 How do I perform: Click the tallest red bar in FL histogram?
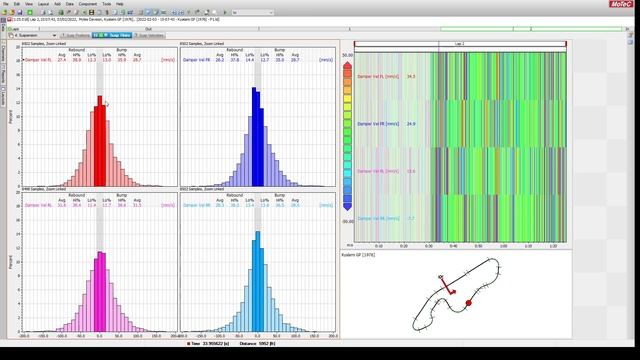point(100,141)
